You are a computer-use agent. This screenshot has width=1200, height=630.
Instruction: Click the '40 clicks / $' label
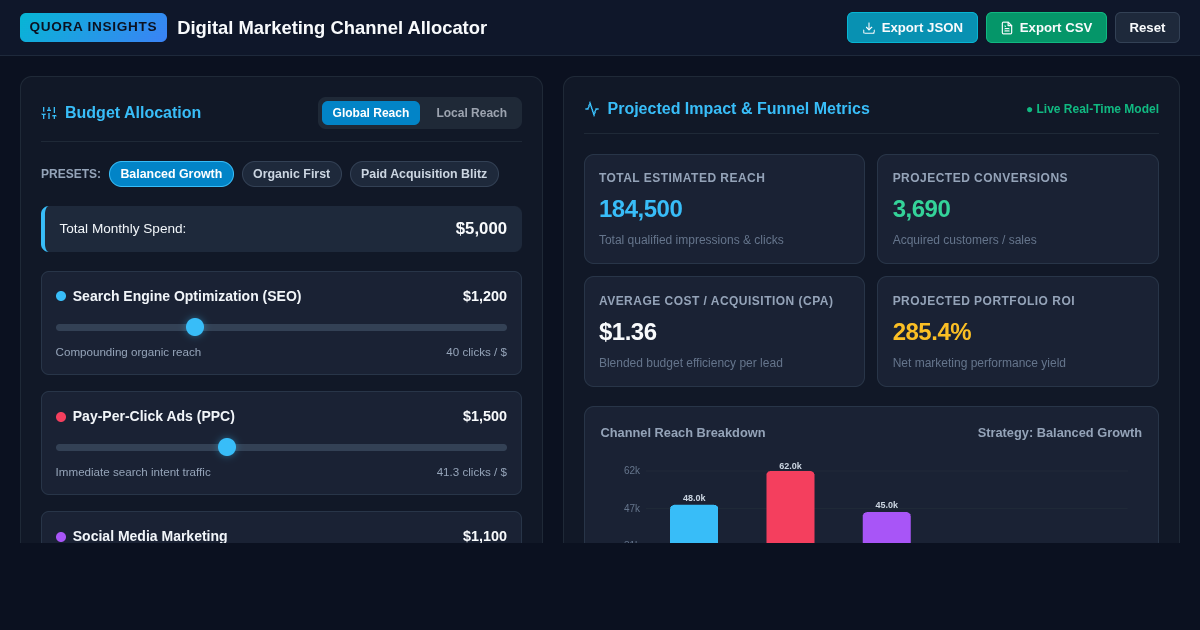(476, 352)
